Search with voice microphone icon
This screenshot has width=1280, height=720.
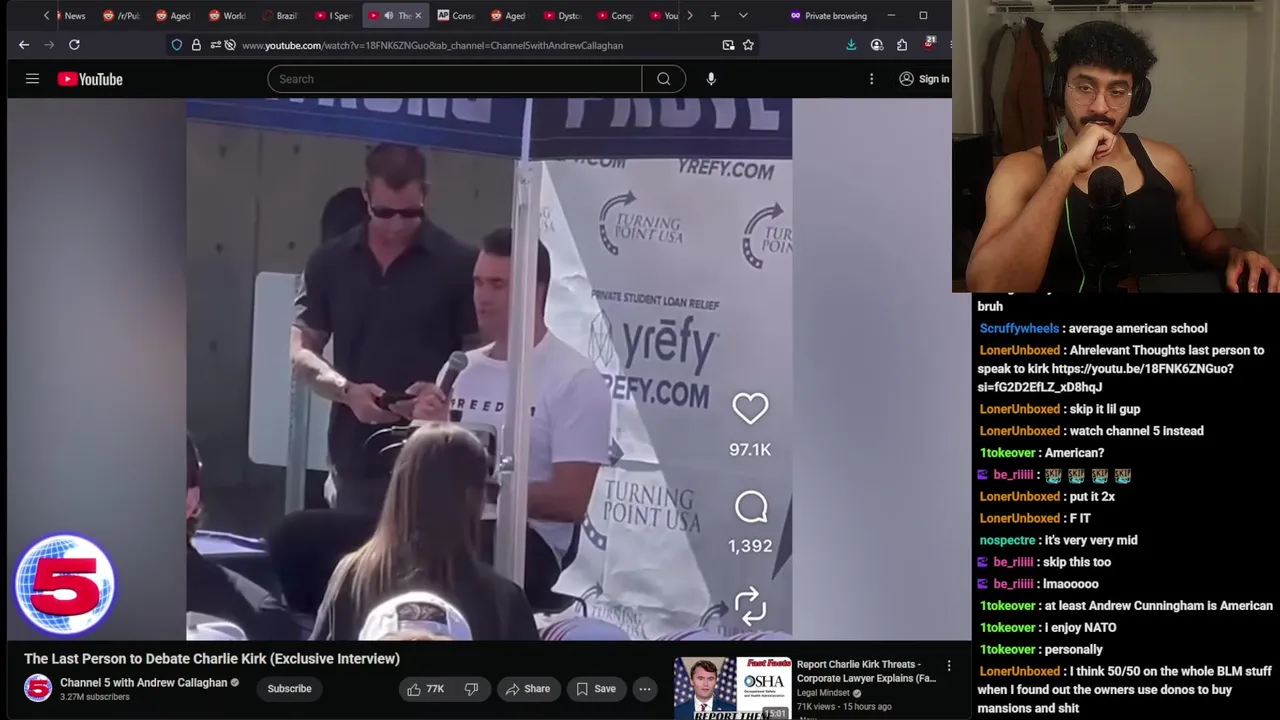click(x=711, y=79)
